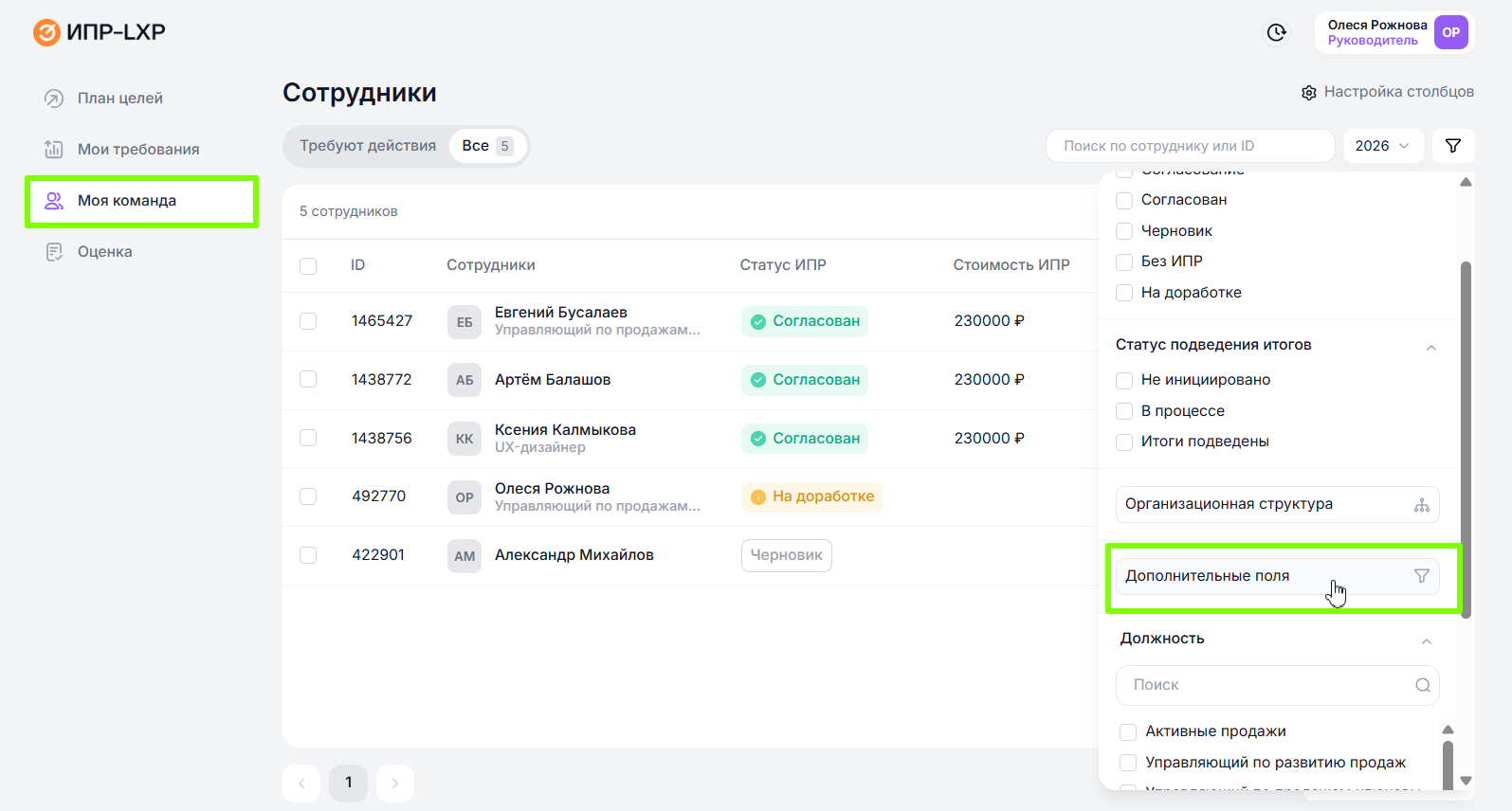Open План целей from sidebar
1512x811 pixels.
point(119,99)
